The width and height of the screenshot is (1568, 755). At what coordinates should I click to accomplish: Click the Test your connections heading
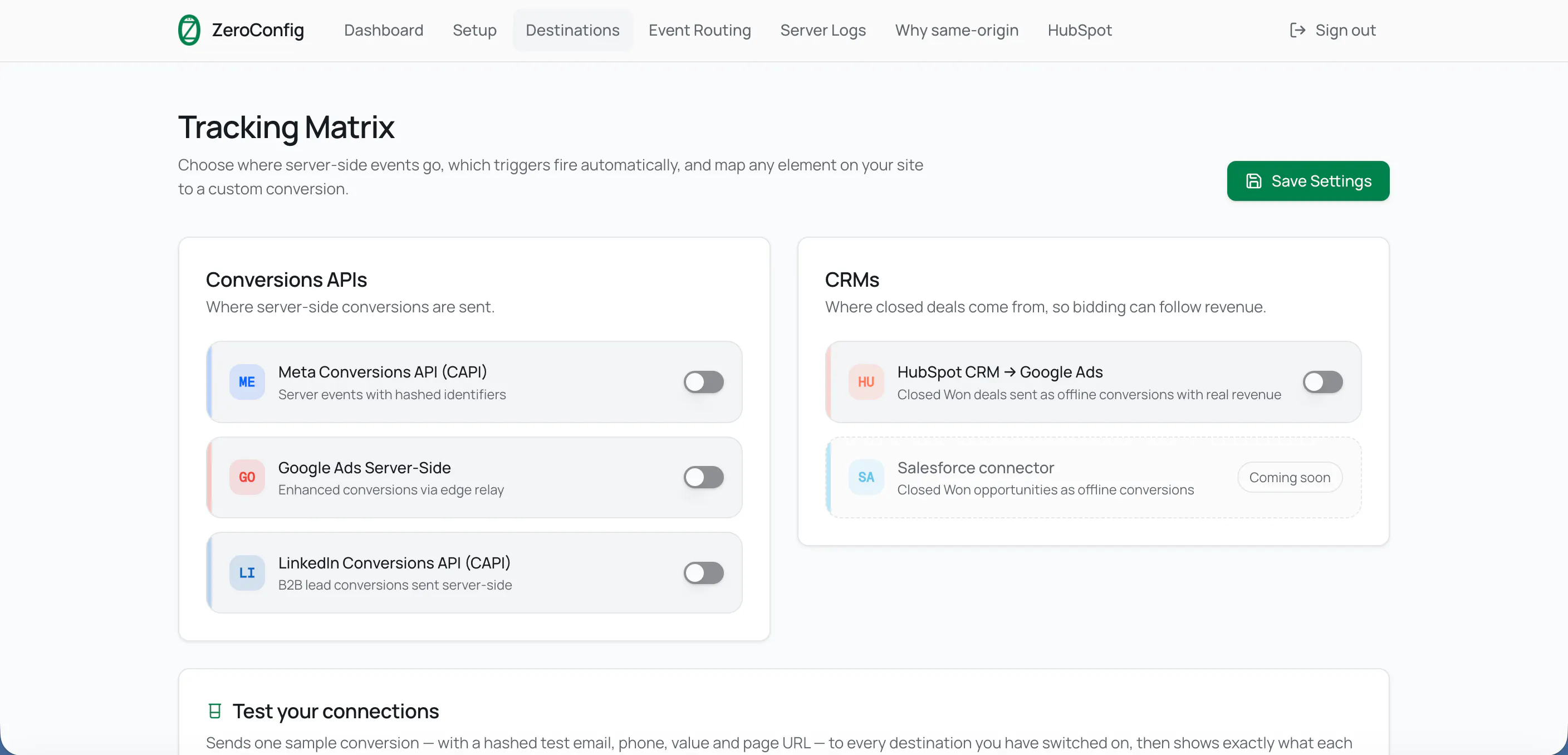[335, 711]
